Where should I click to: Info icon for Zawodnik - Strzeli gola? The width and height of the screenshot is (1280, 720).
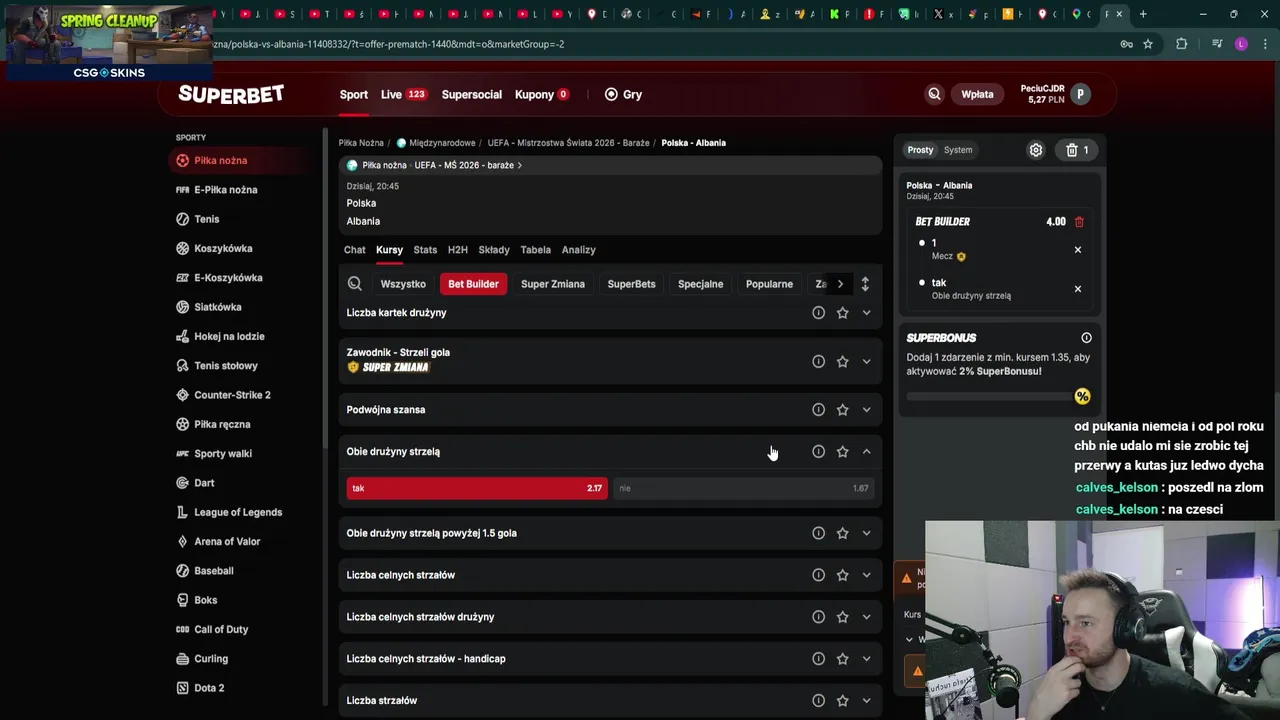818,361
